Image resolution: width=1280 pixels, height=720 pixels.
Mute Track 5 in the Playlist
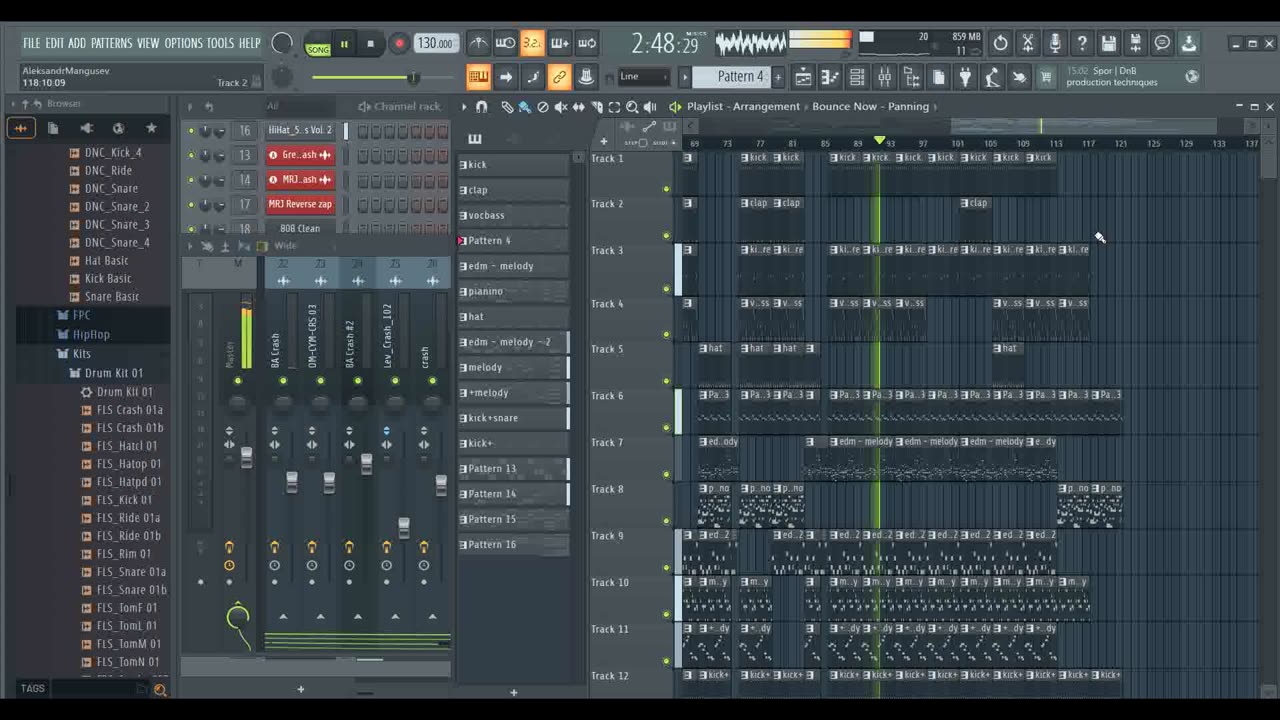(x=666, y=380)
